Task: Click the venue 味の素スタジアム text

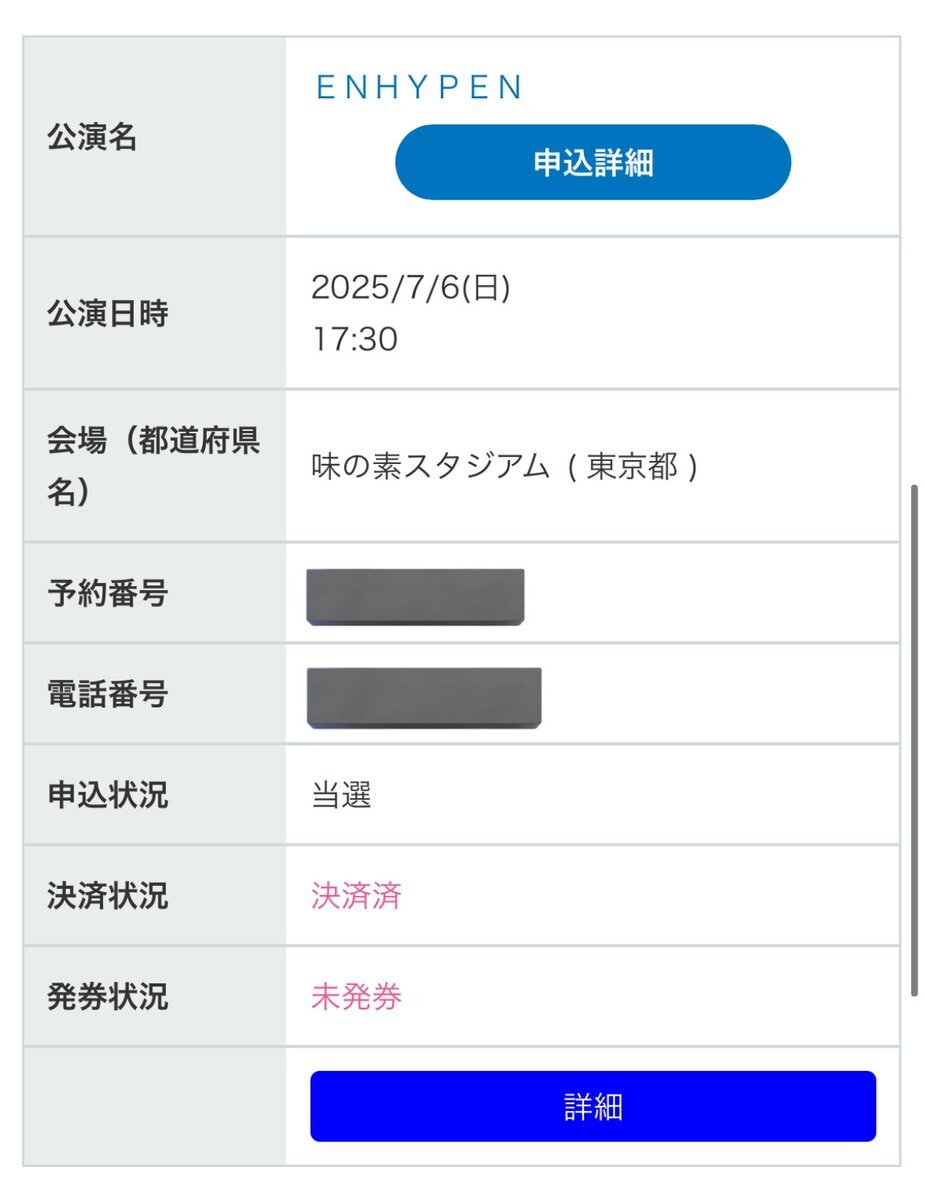Action: click(431, 466)
